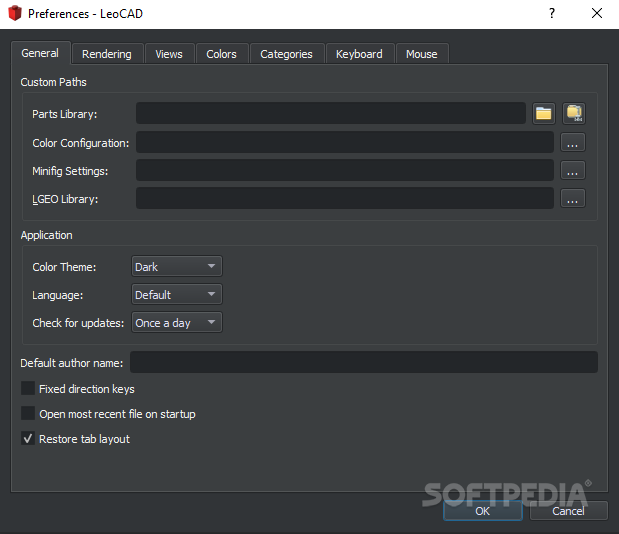
Task: Switch to the Views tab
Action: click(x=169, y=54)
